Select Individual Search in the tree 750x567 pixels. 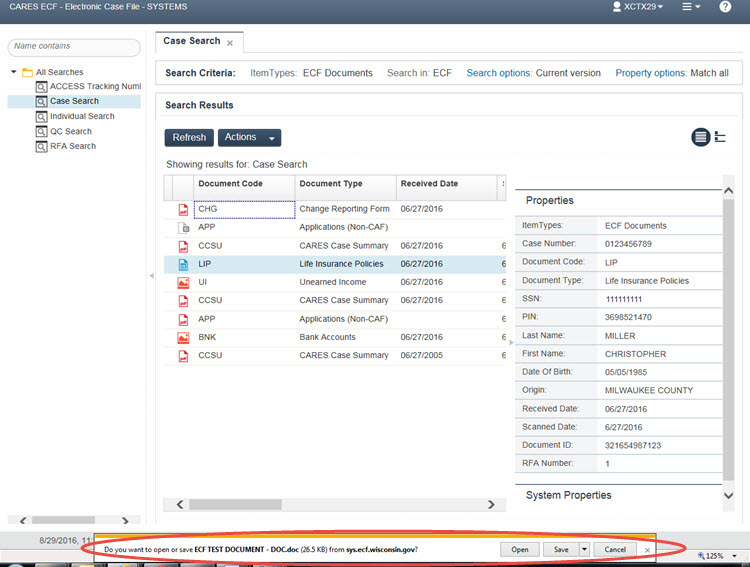[x=82, y=116]
